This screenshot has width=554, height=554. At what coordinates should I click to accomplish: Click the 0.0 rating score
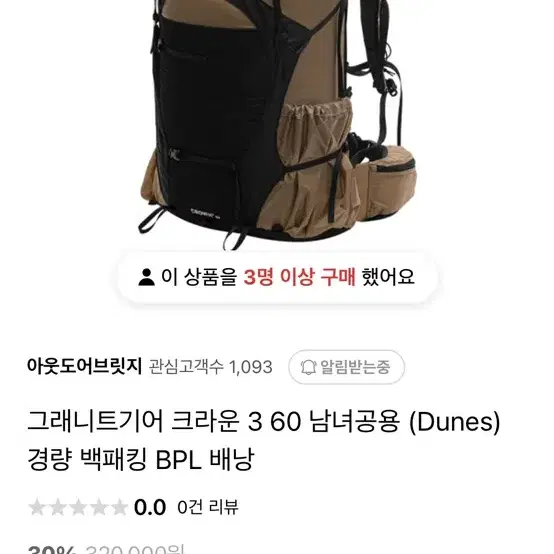pyautogui.click(x=150, y=507)
